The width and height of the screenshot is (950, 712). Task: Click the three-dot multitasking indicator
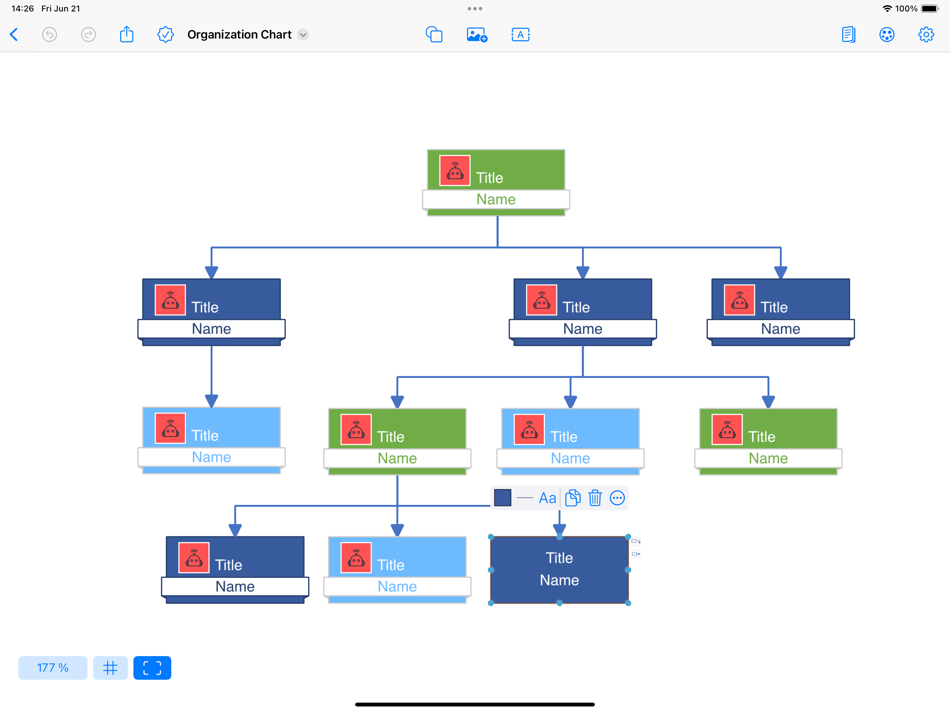475,8
